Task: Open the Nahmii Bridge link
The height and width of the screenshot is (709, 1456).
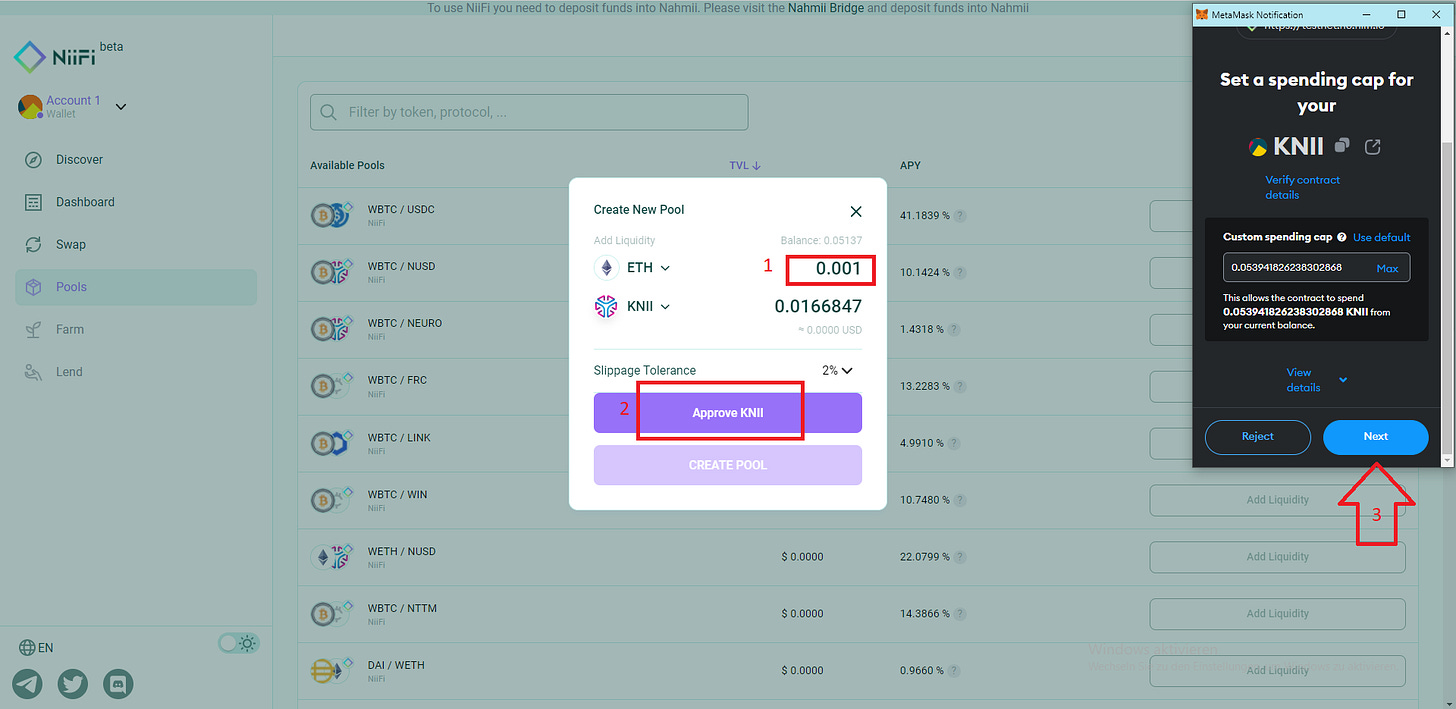Action: (824, 8)
